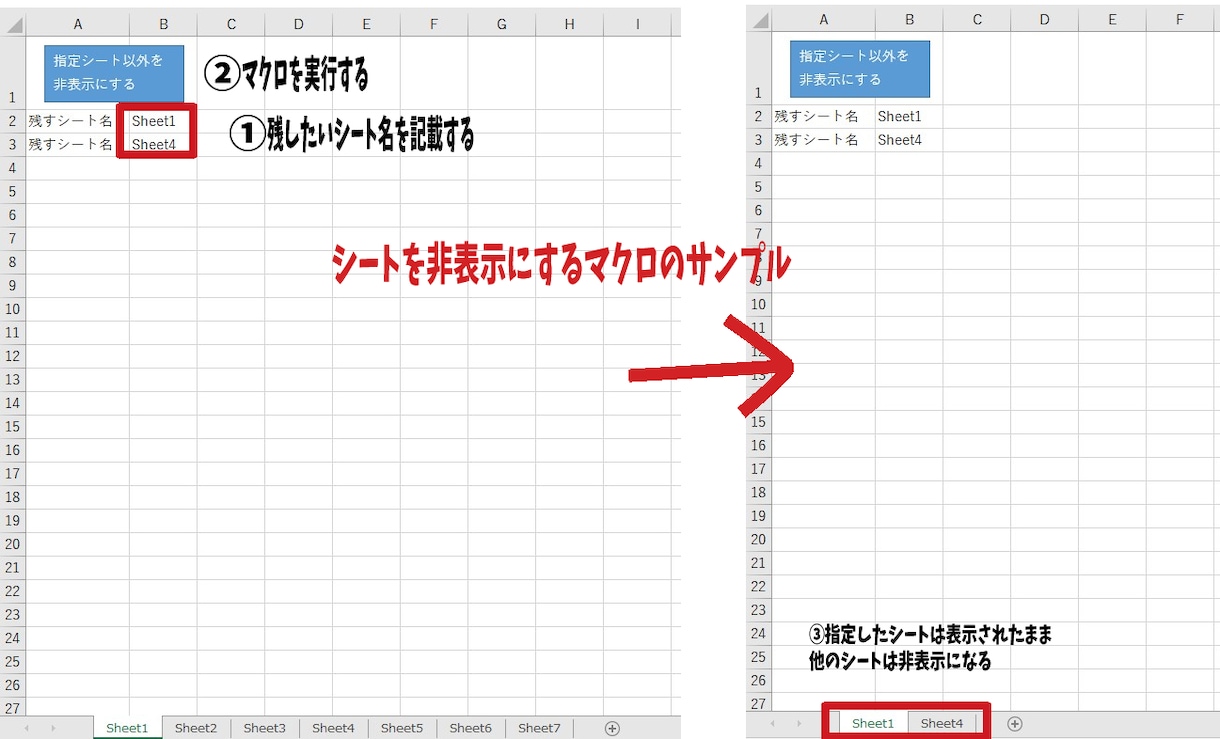Screen dimensions: 1220x739
Task: Switch to Sheet3 tab
Action: 265,728
